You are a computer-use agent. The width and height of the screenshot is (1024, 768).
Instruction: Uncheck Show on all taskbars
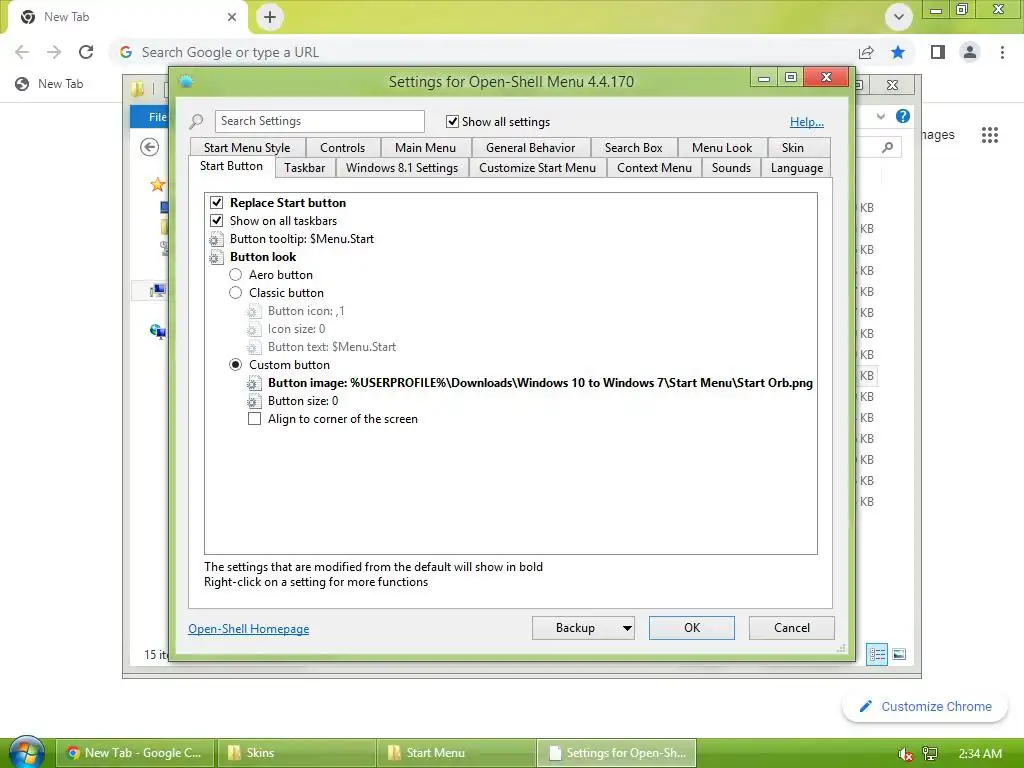(x=217, y=221)
